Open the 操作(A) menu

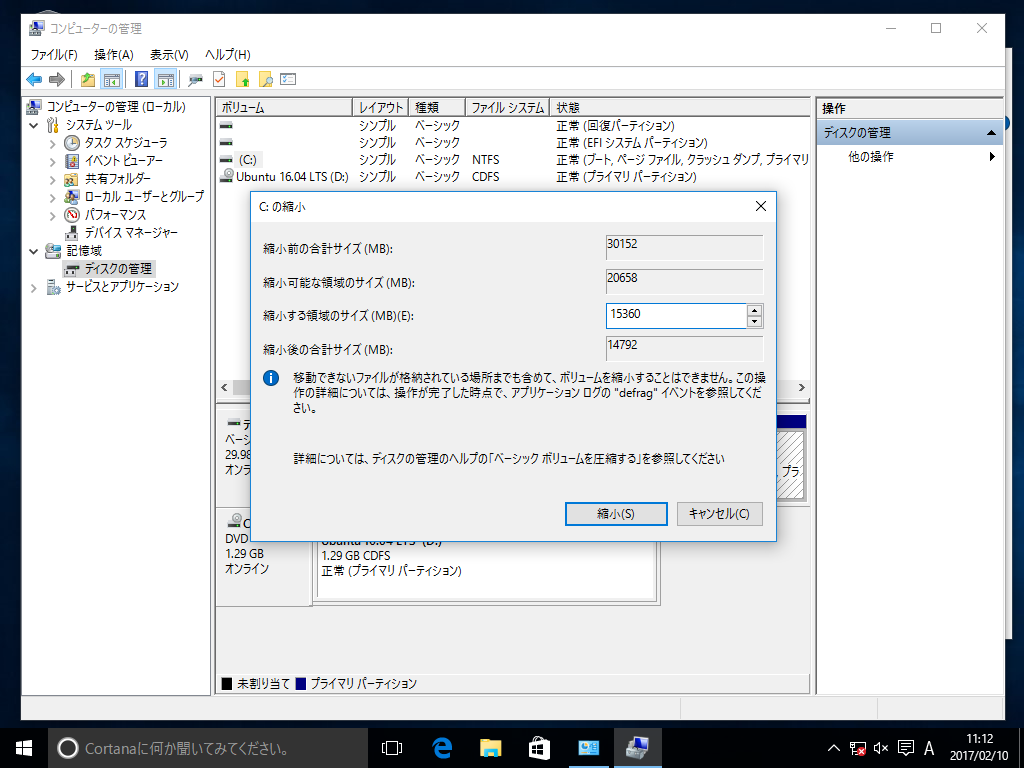(114, 55)
